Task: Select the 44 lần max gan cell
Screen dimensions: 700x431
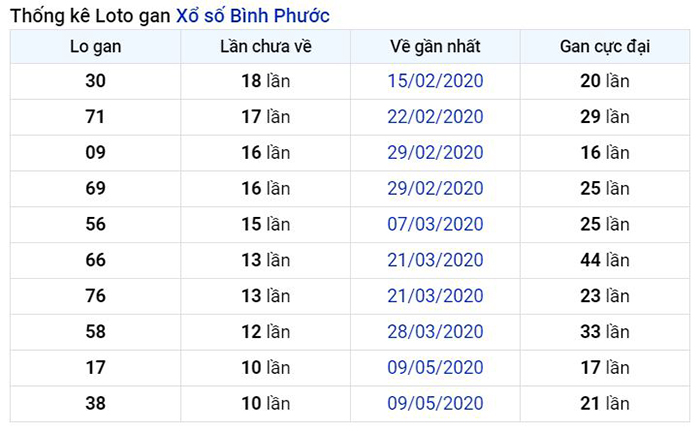Action: [605, 260]
